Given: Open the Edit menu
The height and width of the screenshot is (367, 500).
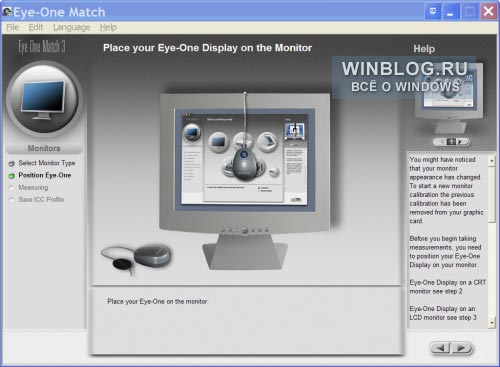Looking at the screenshot, I should click(36, 27).
